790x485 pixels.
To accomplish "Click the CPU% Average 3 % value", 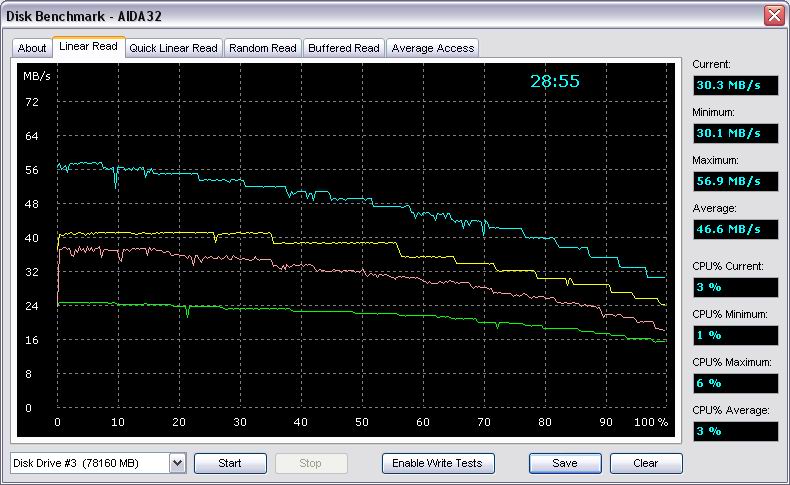I will 736,432.
